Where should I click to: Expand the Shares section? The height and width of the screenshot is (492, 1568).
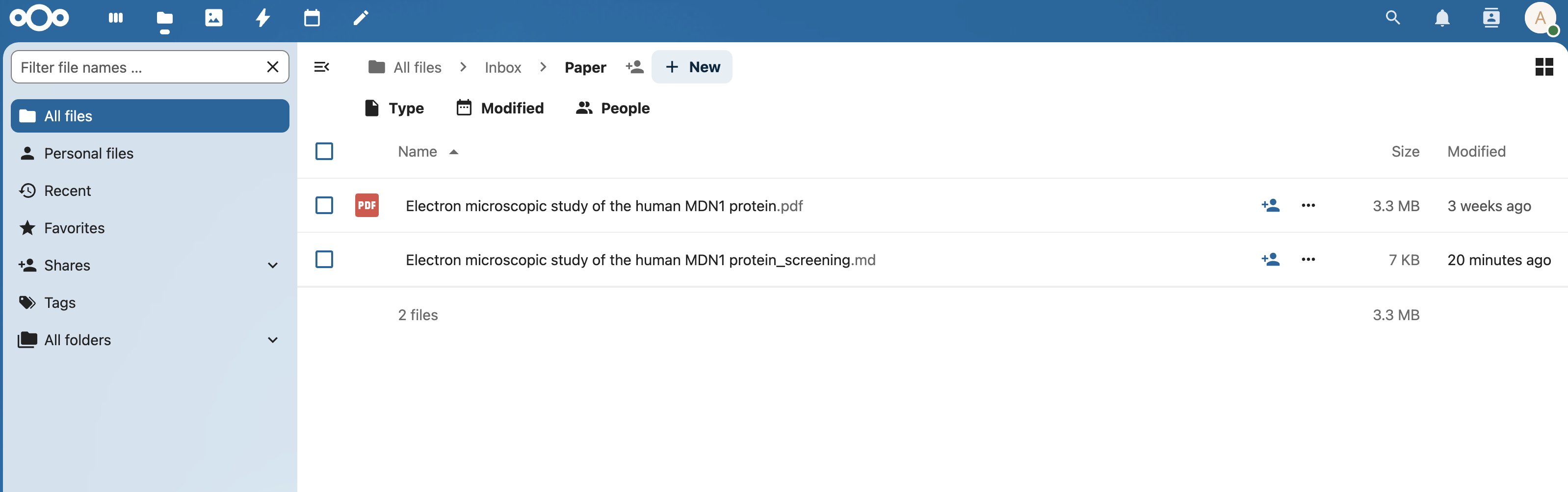[x=273, y=265]
